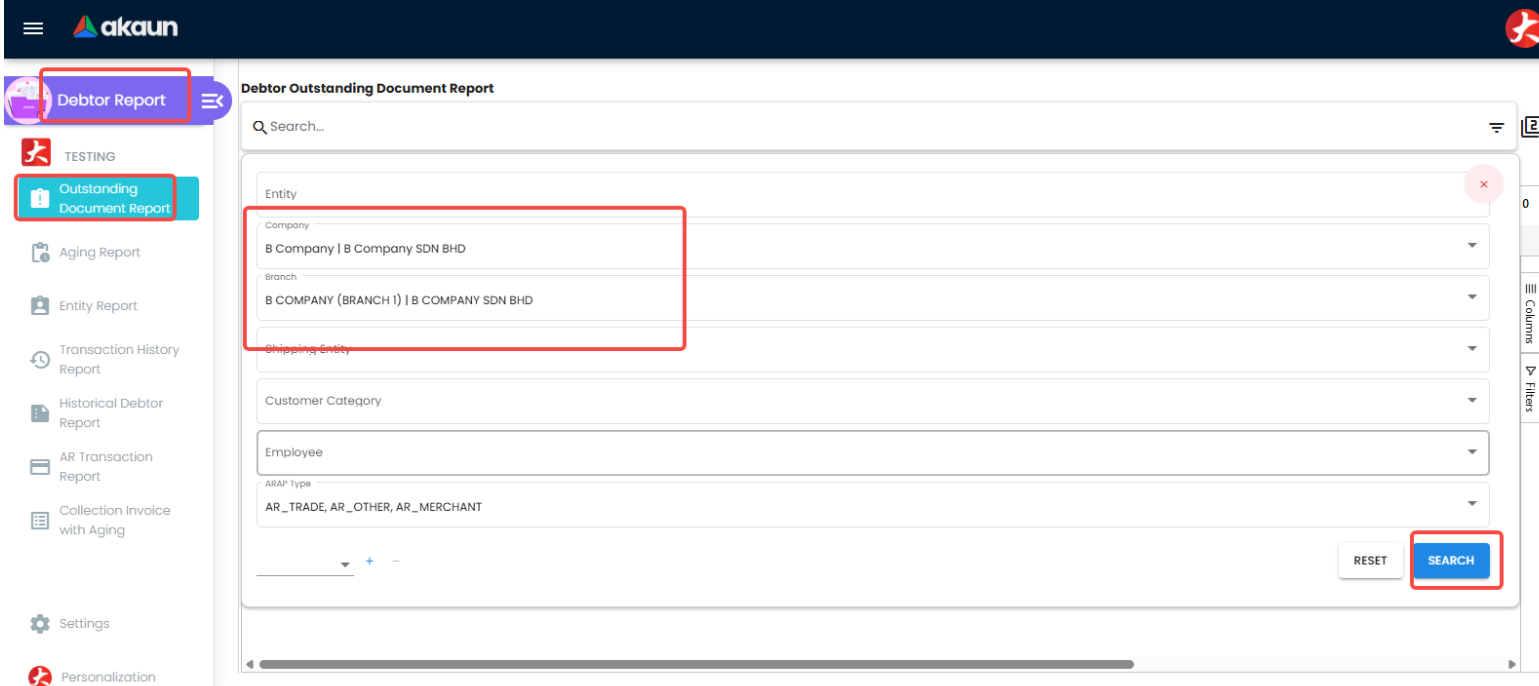
Task: Clear the Entity selection with the pink x
Action: point(1483,184)
